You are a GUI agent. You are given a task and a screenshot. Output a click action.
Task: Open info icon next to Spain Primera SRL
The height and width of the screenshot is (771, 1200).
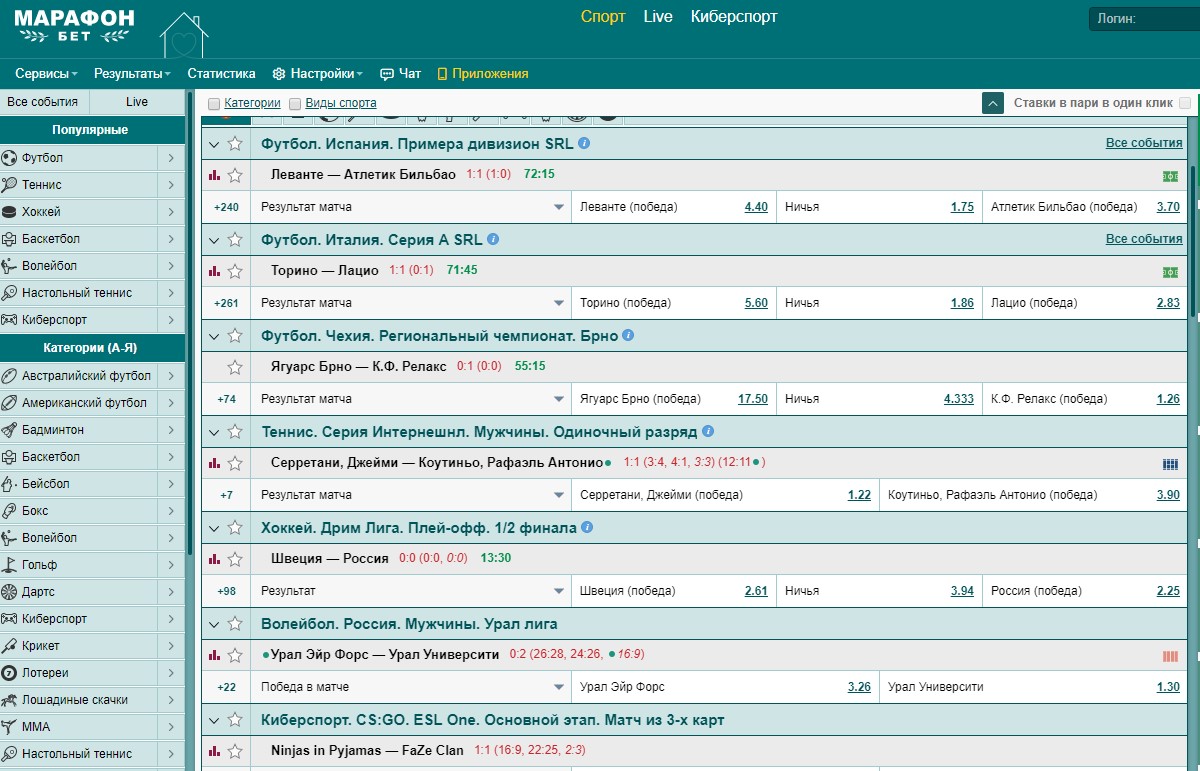[x=584, y=143]
